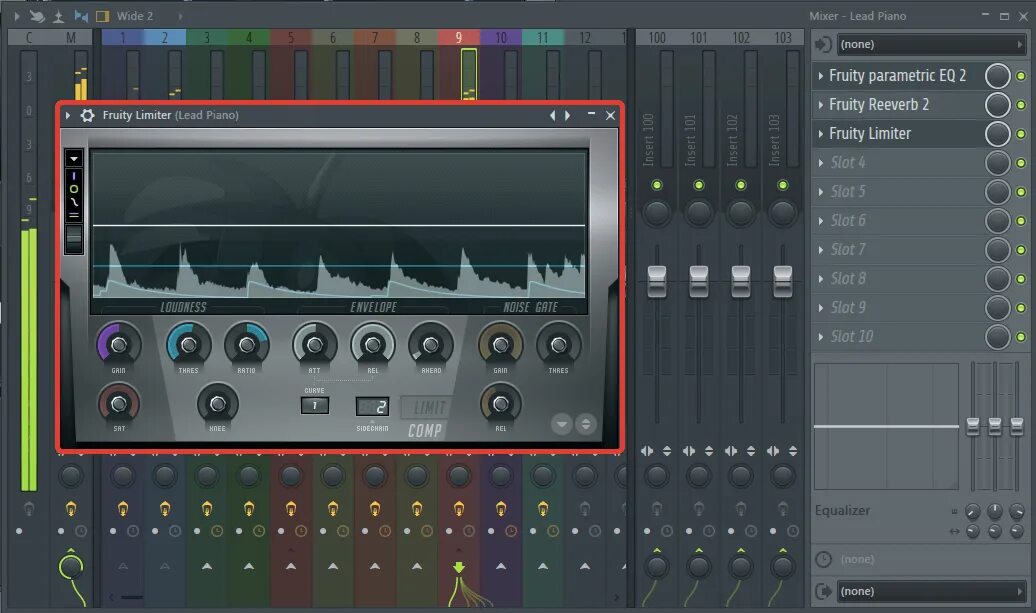Image resolution: width=1036 pixels, height=613 pixels.
Task: Switch Fruity Limiter to COMP mode
Action: [425, 431]
